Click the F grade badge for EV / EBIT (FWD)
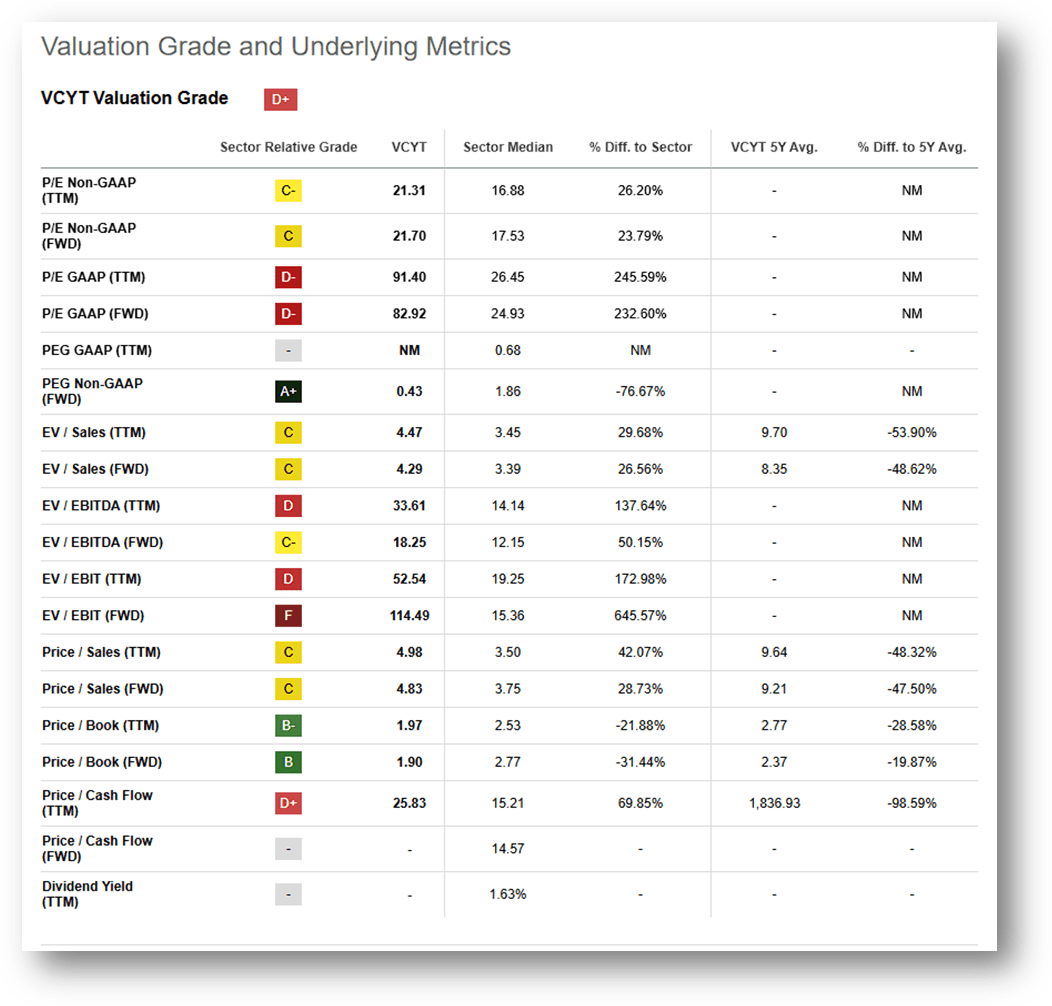The height and width of the screenshot is (1006, 1052). [x=288, y=615]
